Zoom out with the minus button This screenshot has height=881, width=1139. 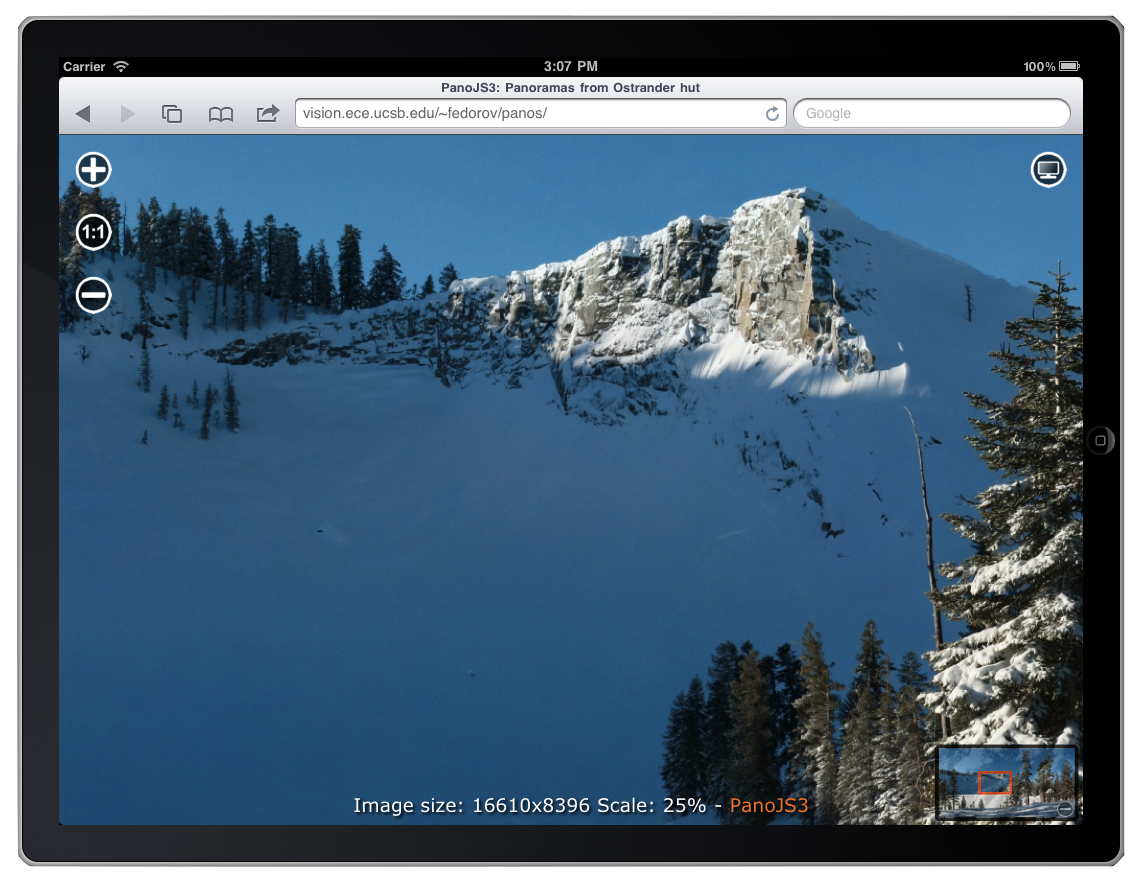point(94,296)
